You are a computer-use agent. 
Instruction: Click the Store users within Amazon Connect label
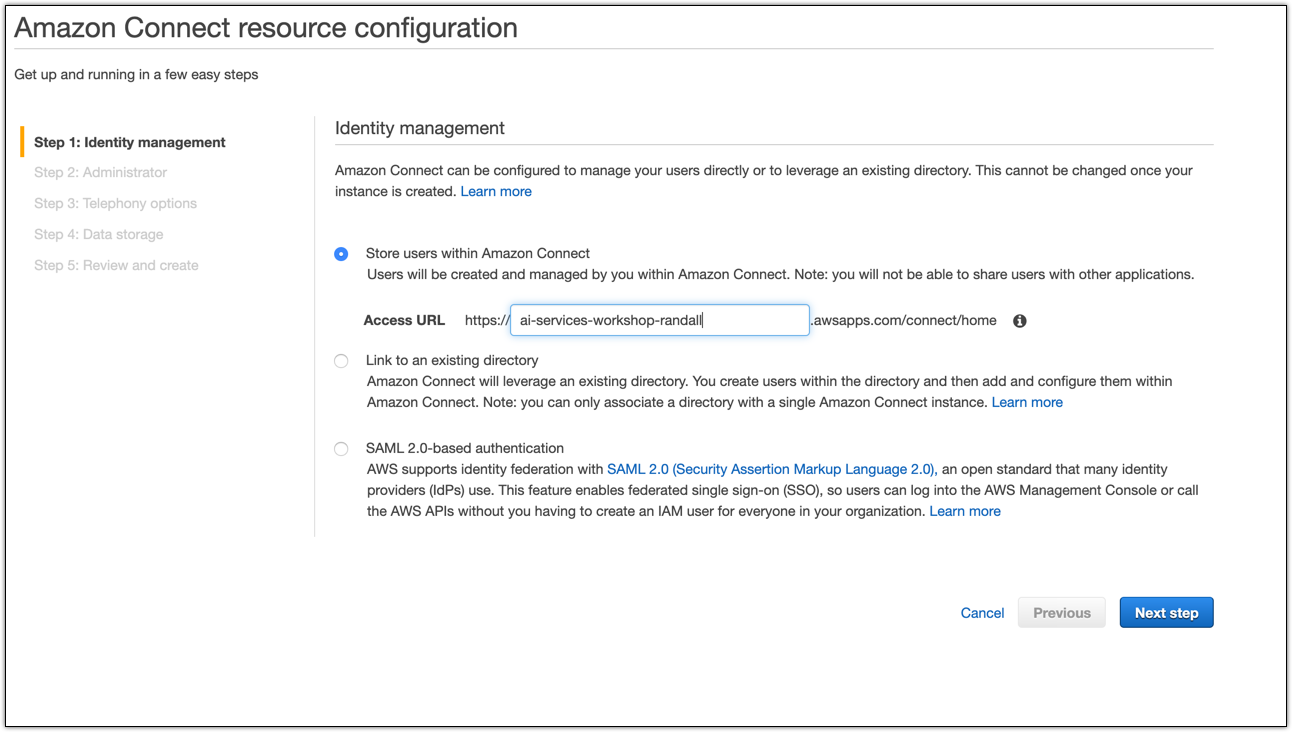[478, 253]
